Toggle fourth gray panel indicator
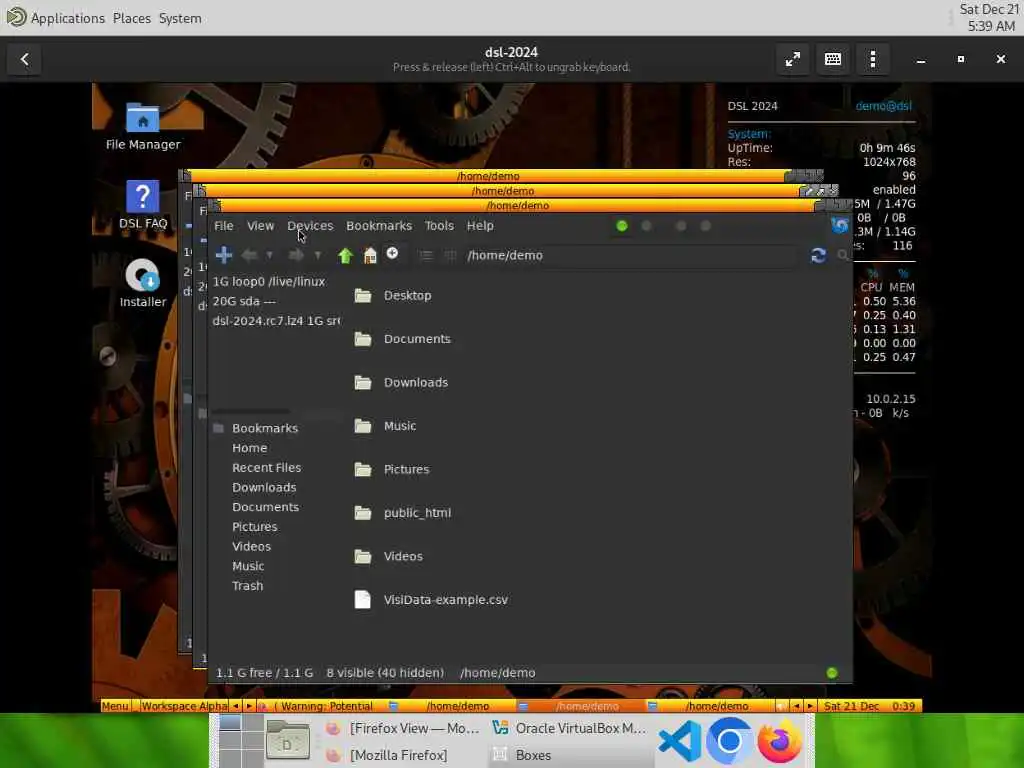 [705, 226]
